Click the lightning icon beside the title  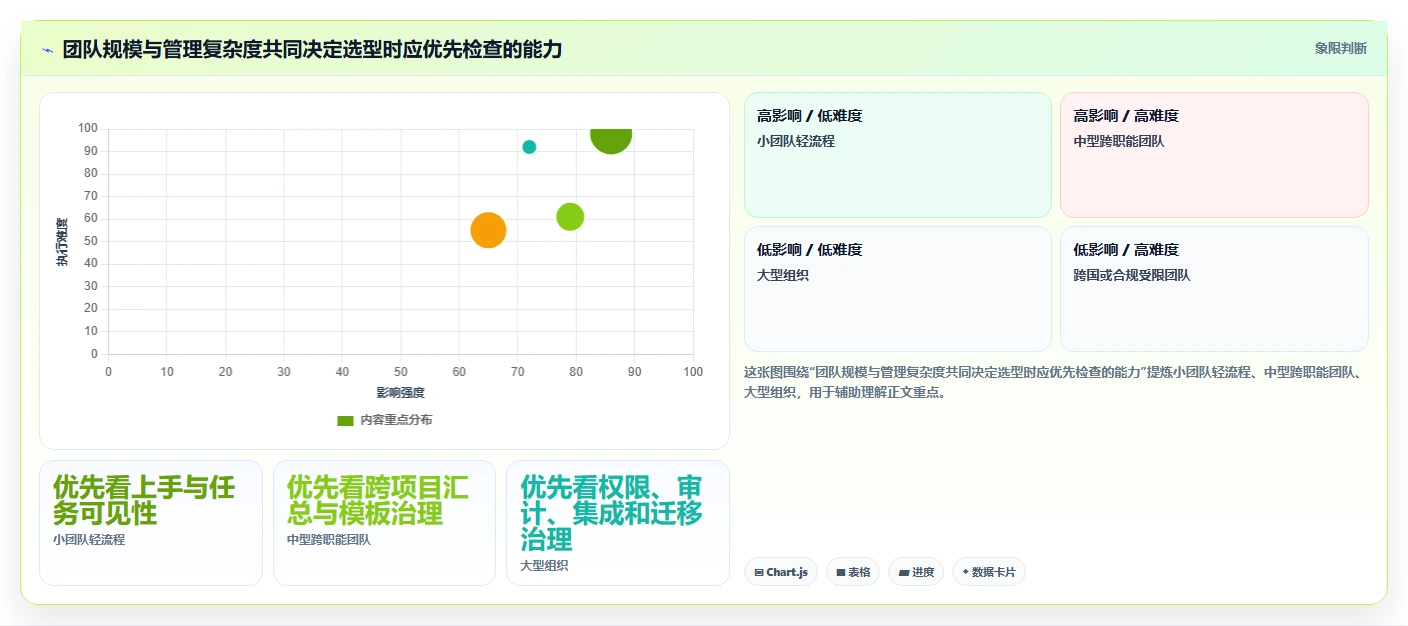tap(47, 50)
